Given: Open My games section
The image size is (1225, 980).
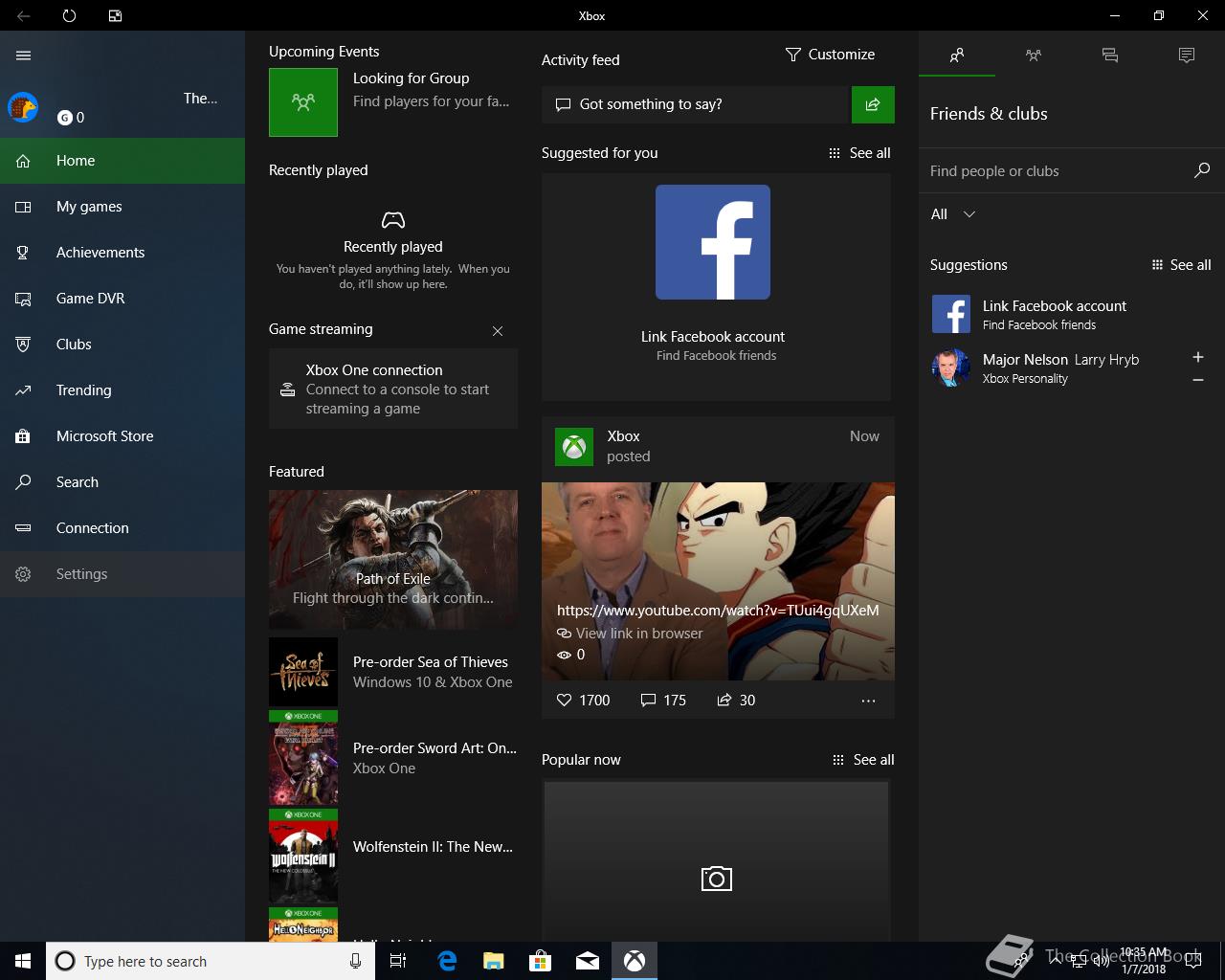Looking at the screenshot, I should click(x=122, y=207).
